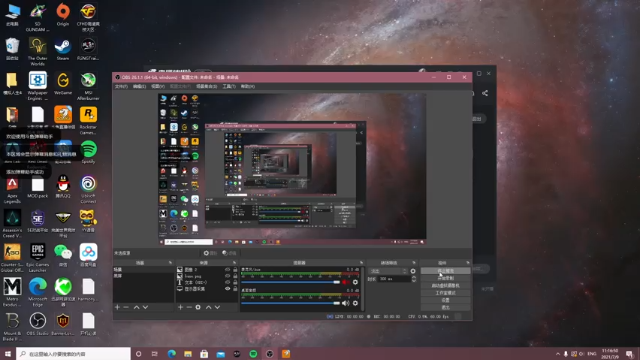The image size is (640, 360).
Task: Mute the desktop audio speaker icon
Action: 346,303
